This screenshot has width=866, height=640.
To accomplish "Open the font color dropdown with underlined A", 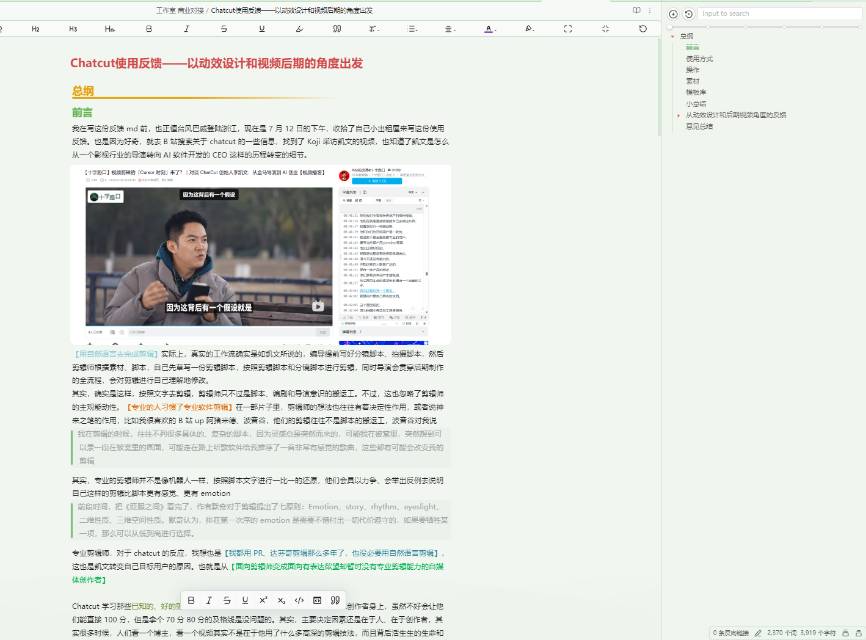I will pos(489,29).
